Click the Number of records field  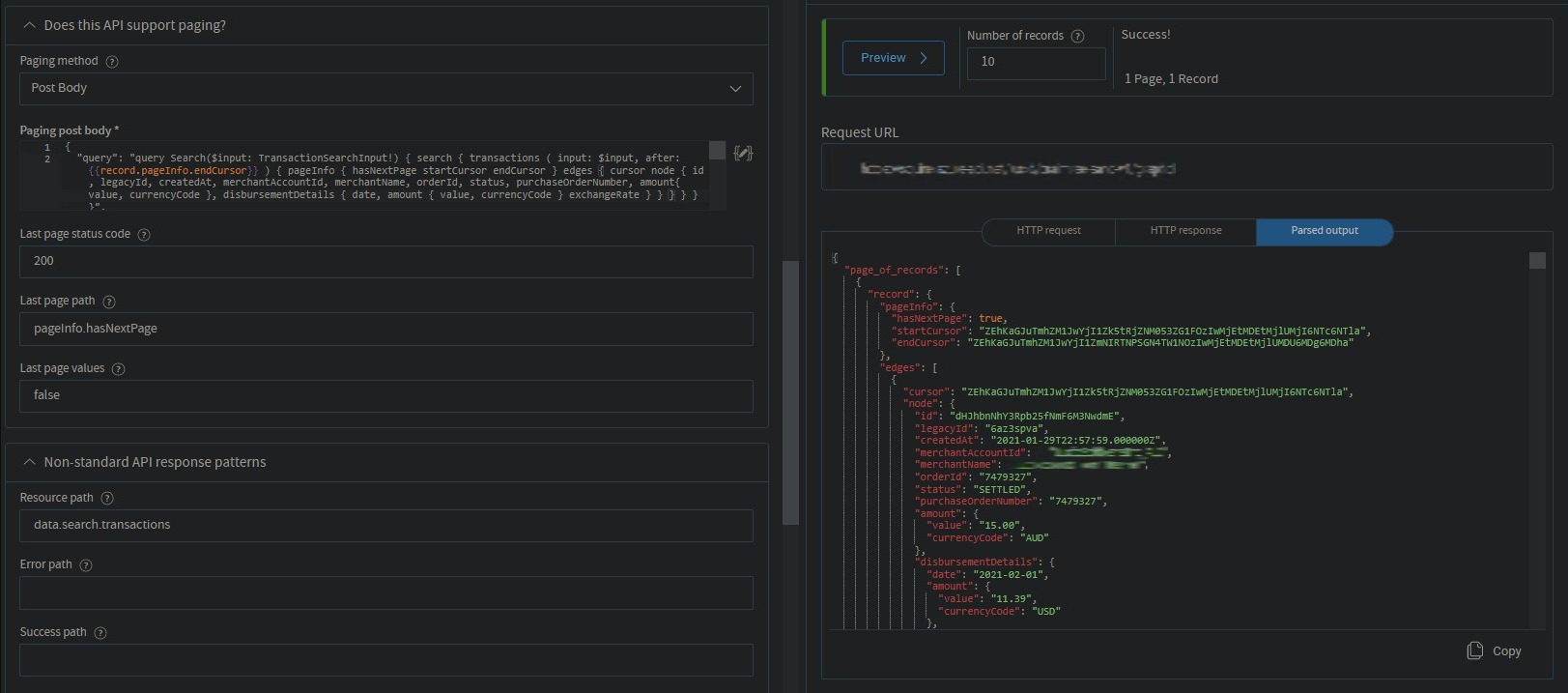pos(1036,63)
